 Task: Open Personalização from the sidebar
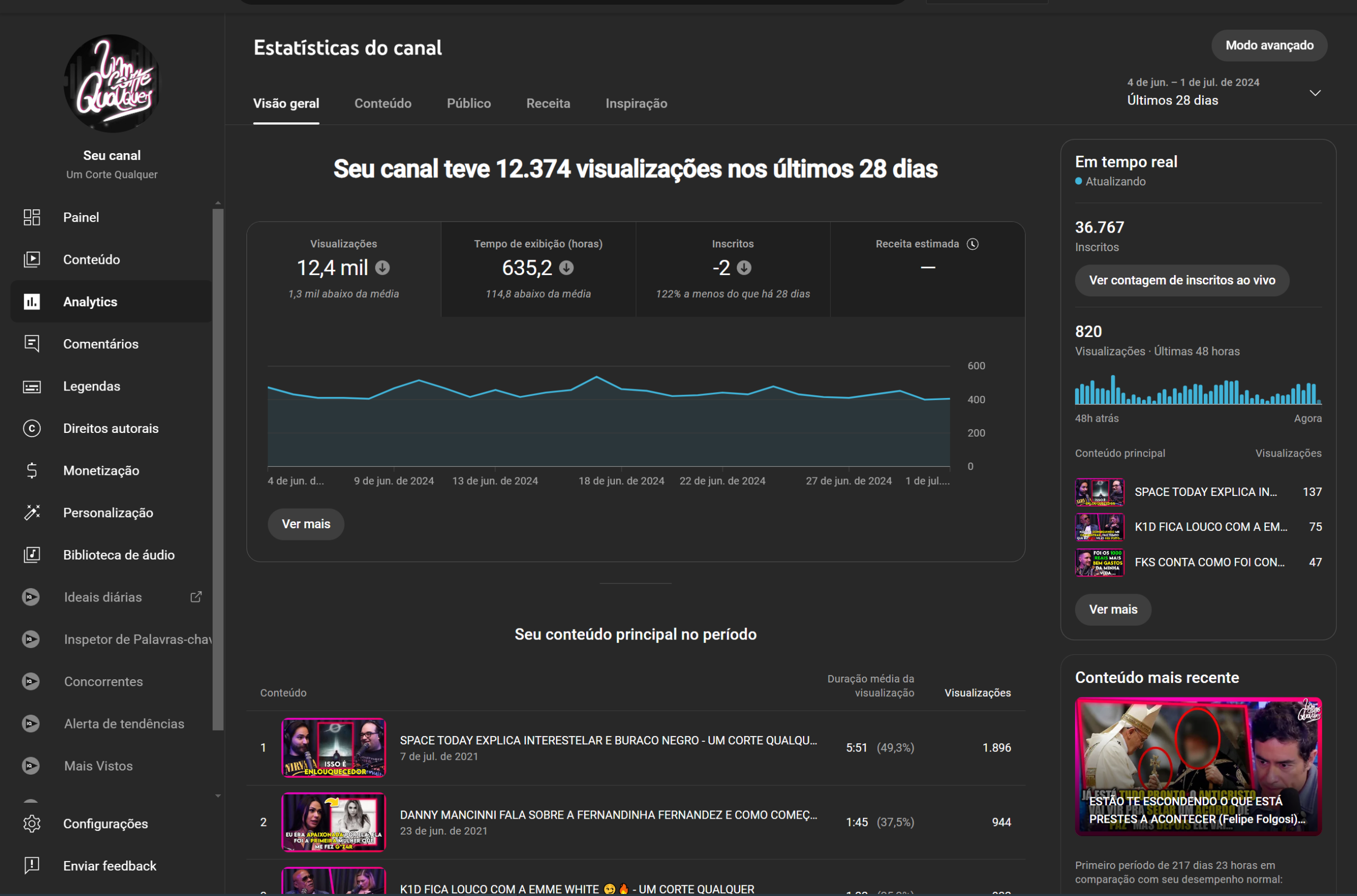click(108, 512)
